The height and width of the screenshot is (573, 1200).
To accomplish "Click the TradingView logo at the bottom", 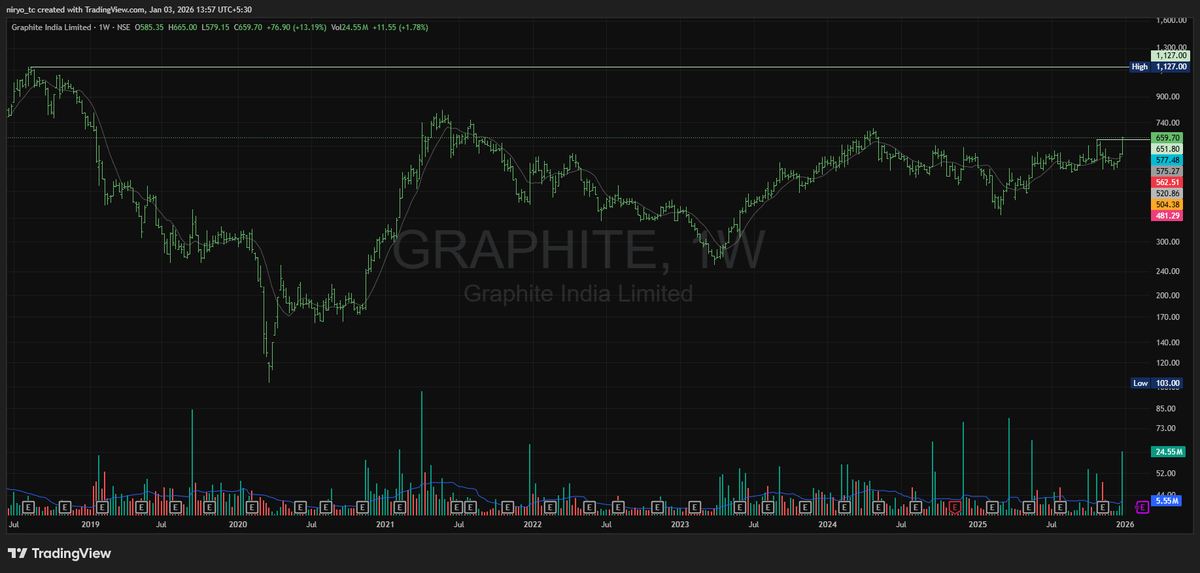I will [60, 553].
